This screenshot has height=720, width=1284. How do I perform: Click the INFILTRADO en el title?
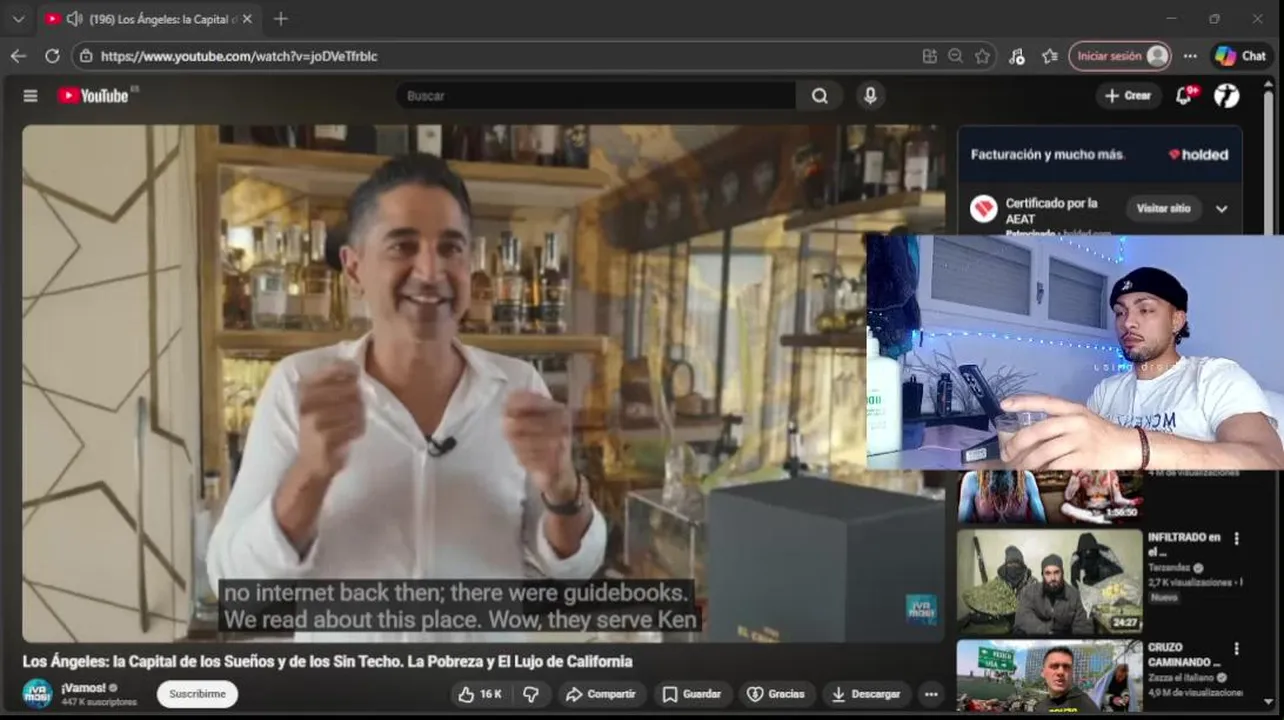tap(1184, 544)
